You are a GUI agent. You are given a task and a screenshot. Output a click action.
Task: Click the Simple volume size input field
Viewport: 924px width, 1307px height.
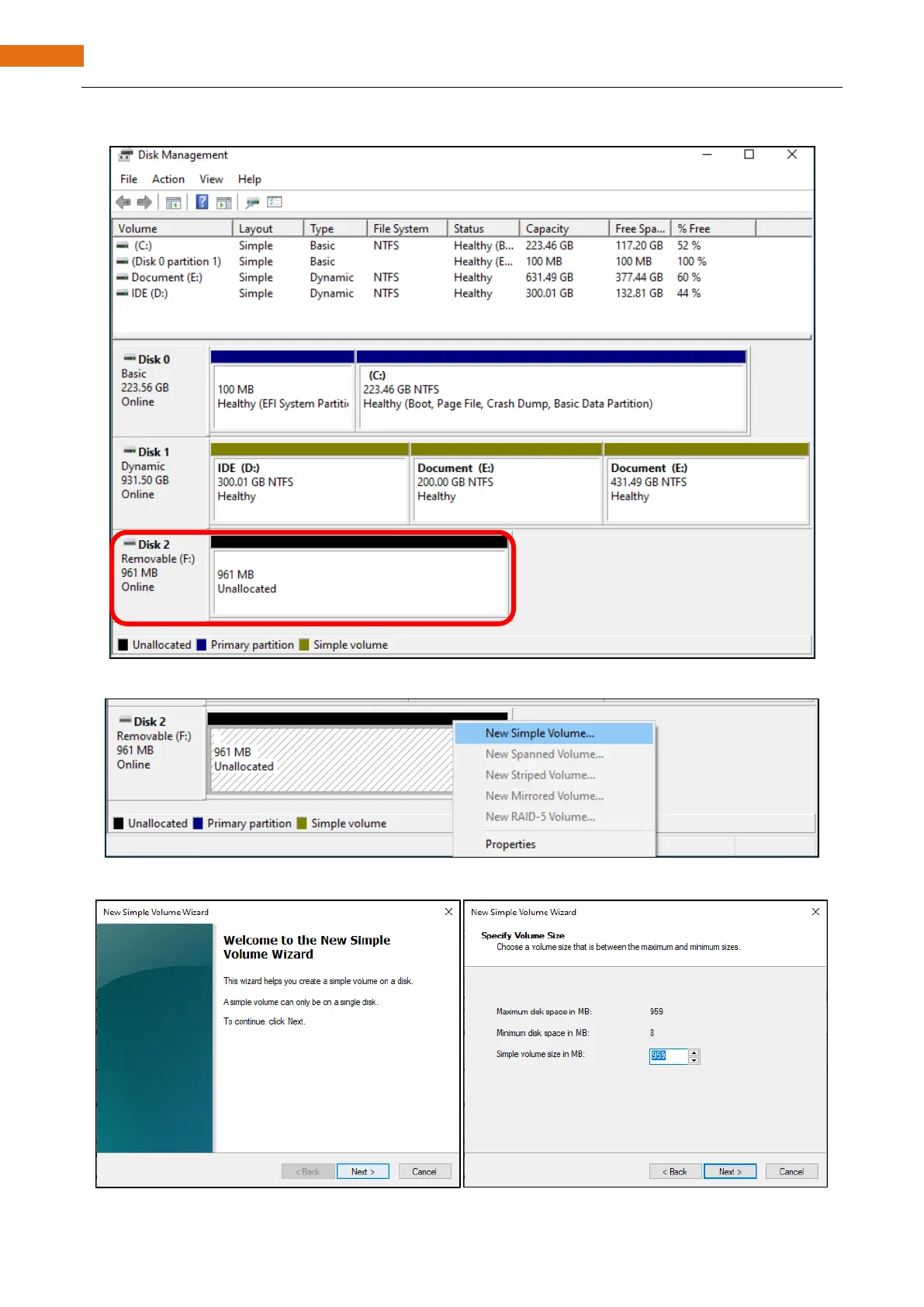click(x=668, y=1056)
